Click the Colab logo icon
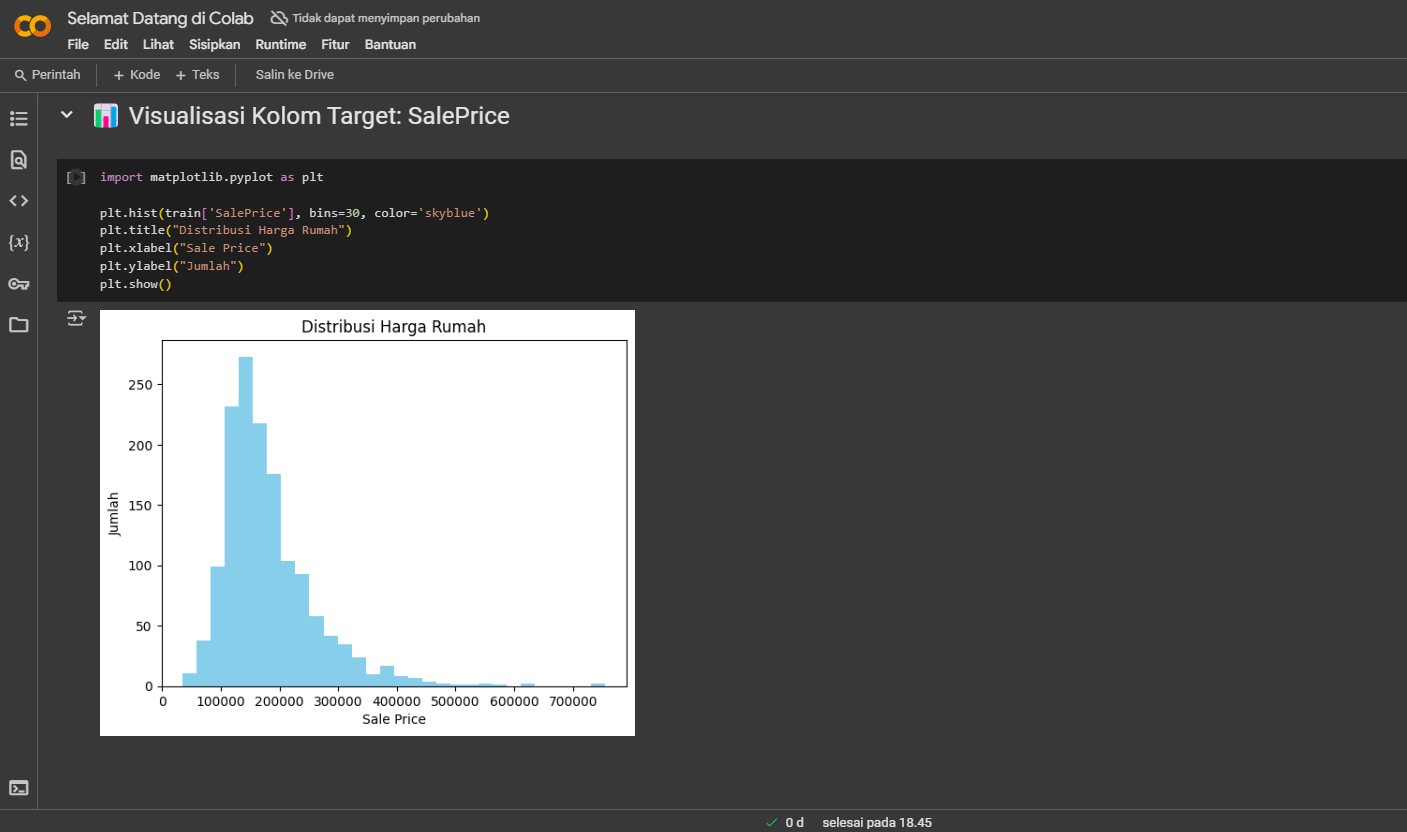1407x832 pixels. click(32, 27)
